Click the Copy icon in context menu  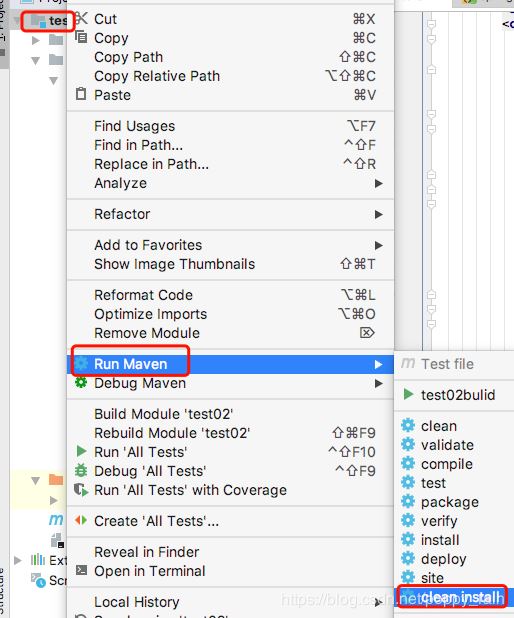(81, 37)
